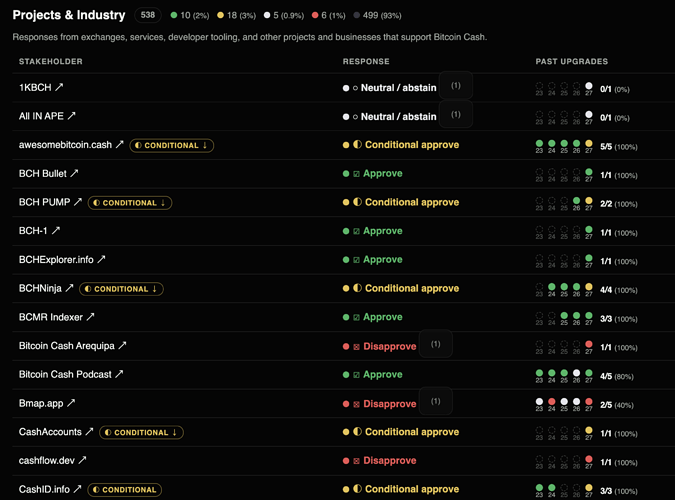Filter by the red 6 (1%) disapprove count
The image size is (675, 500).
(x=328, y=16)
